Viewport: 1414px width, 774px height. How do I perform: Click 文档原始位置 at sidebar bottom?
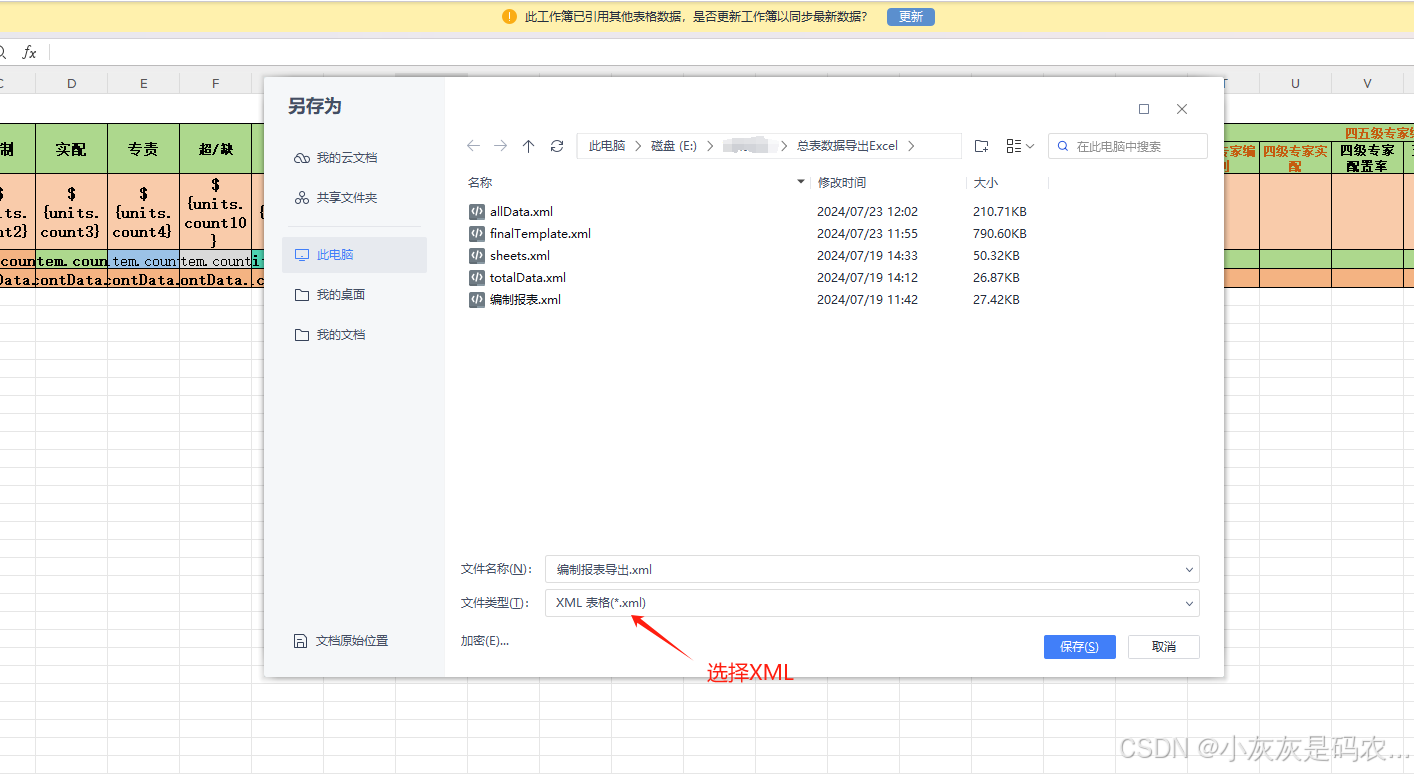341,641
